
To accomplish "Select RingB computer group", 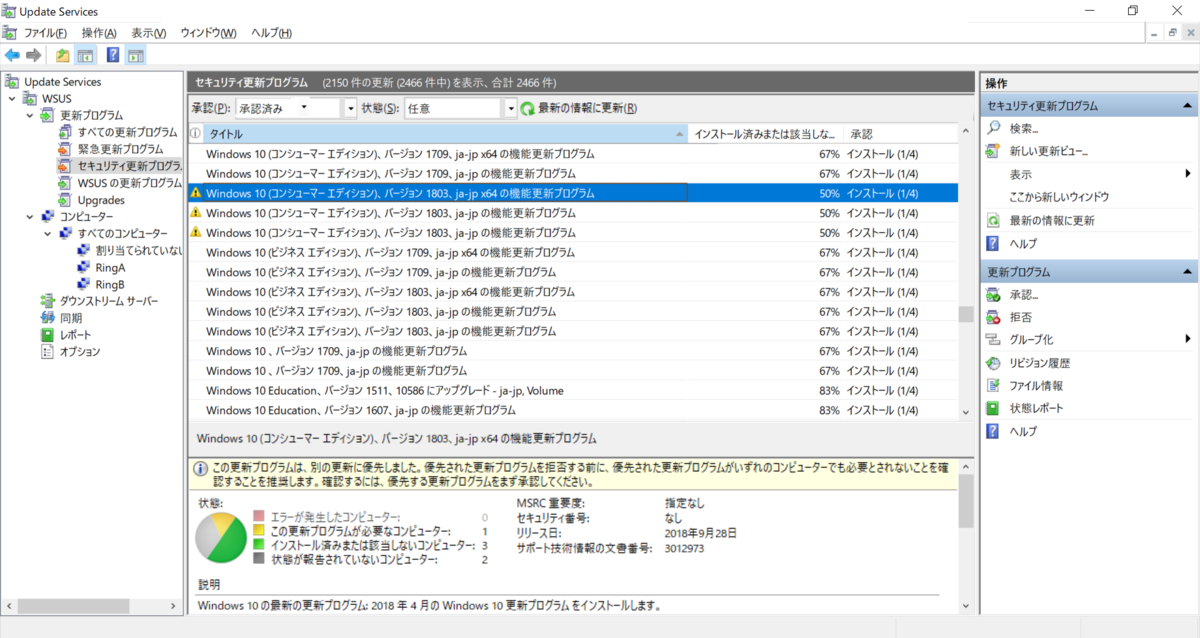I will 110,284.
